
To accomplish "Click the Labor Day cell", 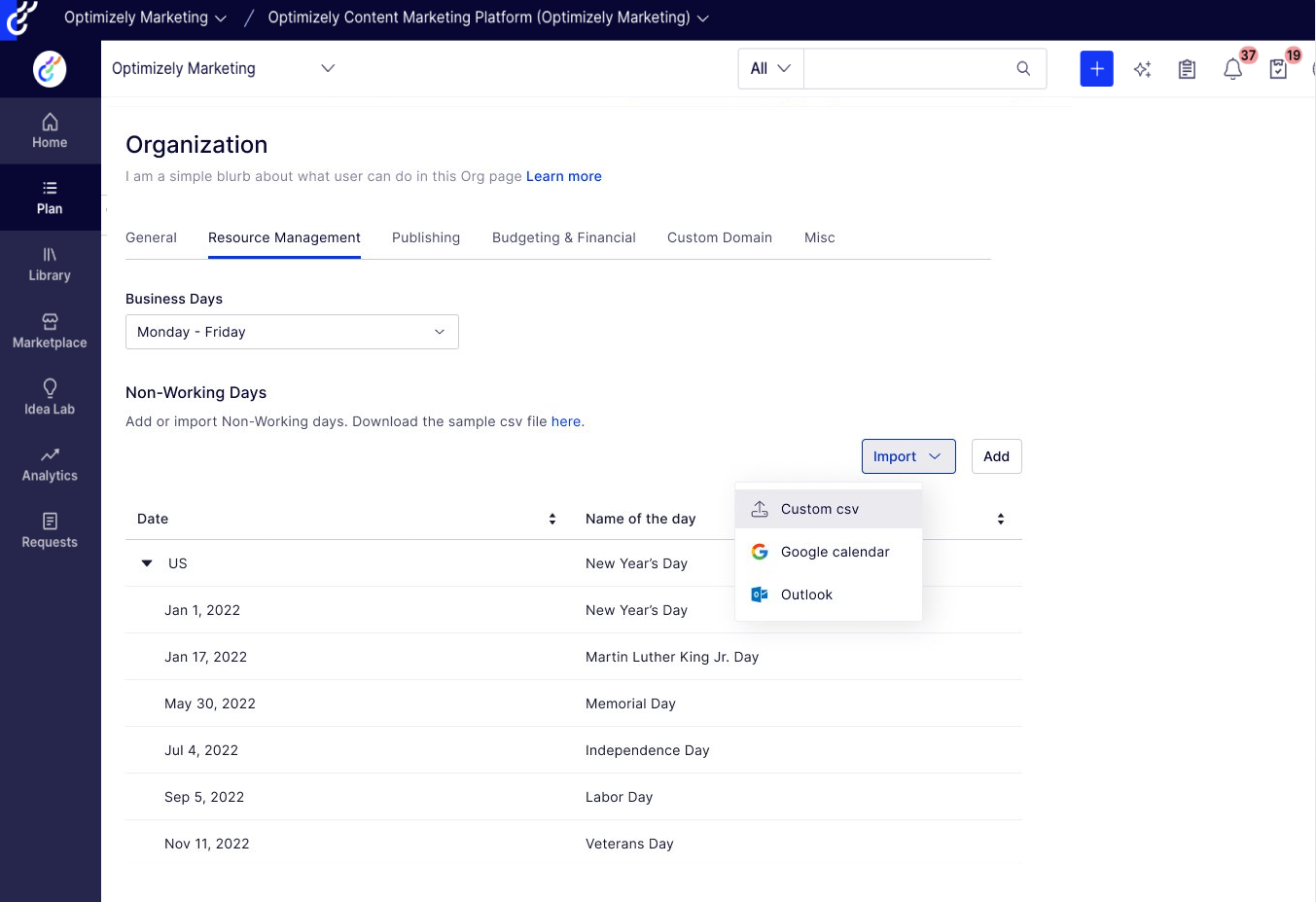I will [620, 797].
